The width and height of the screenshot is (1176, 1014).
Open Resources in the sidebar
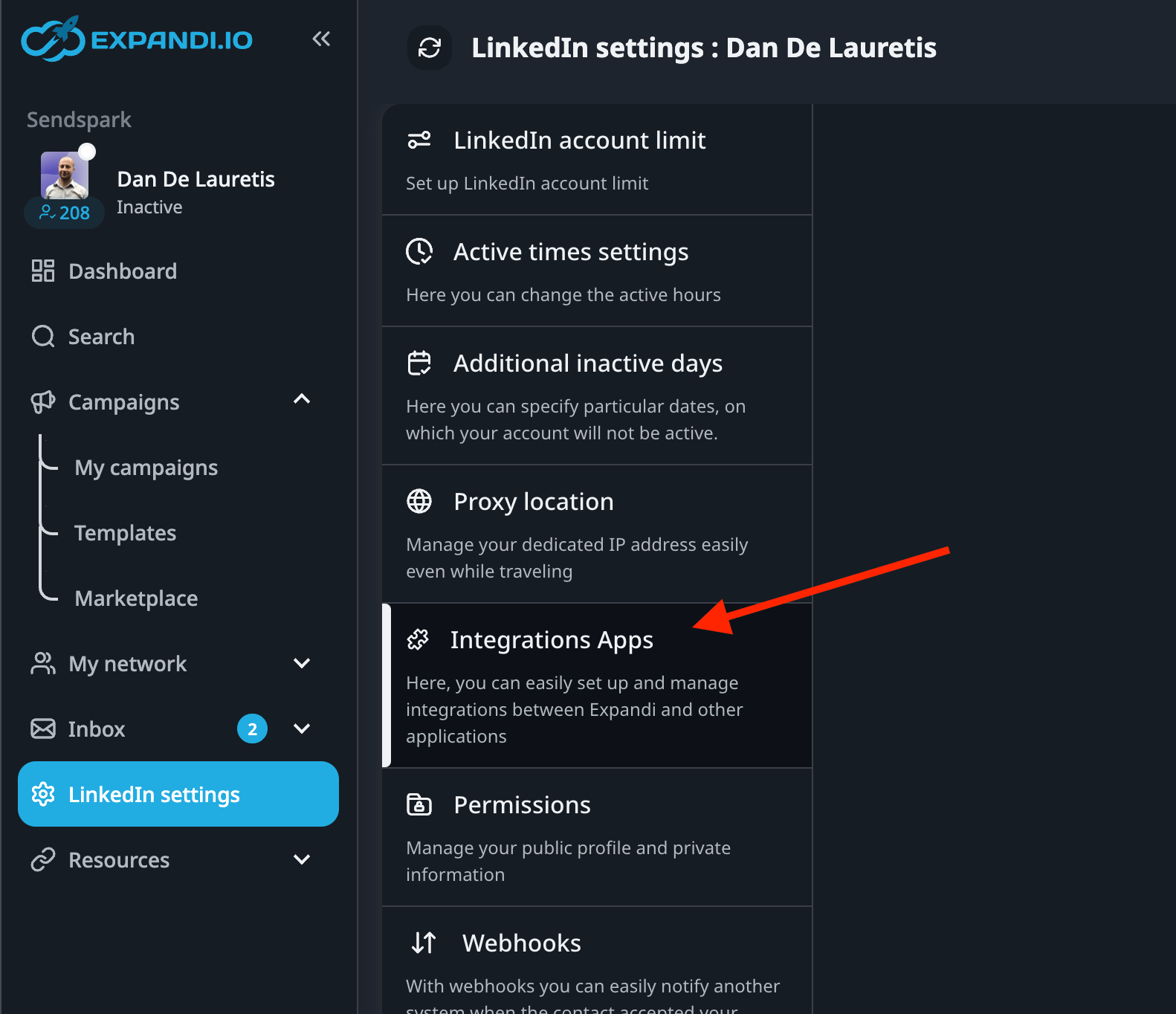(178, 859)
